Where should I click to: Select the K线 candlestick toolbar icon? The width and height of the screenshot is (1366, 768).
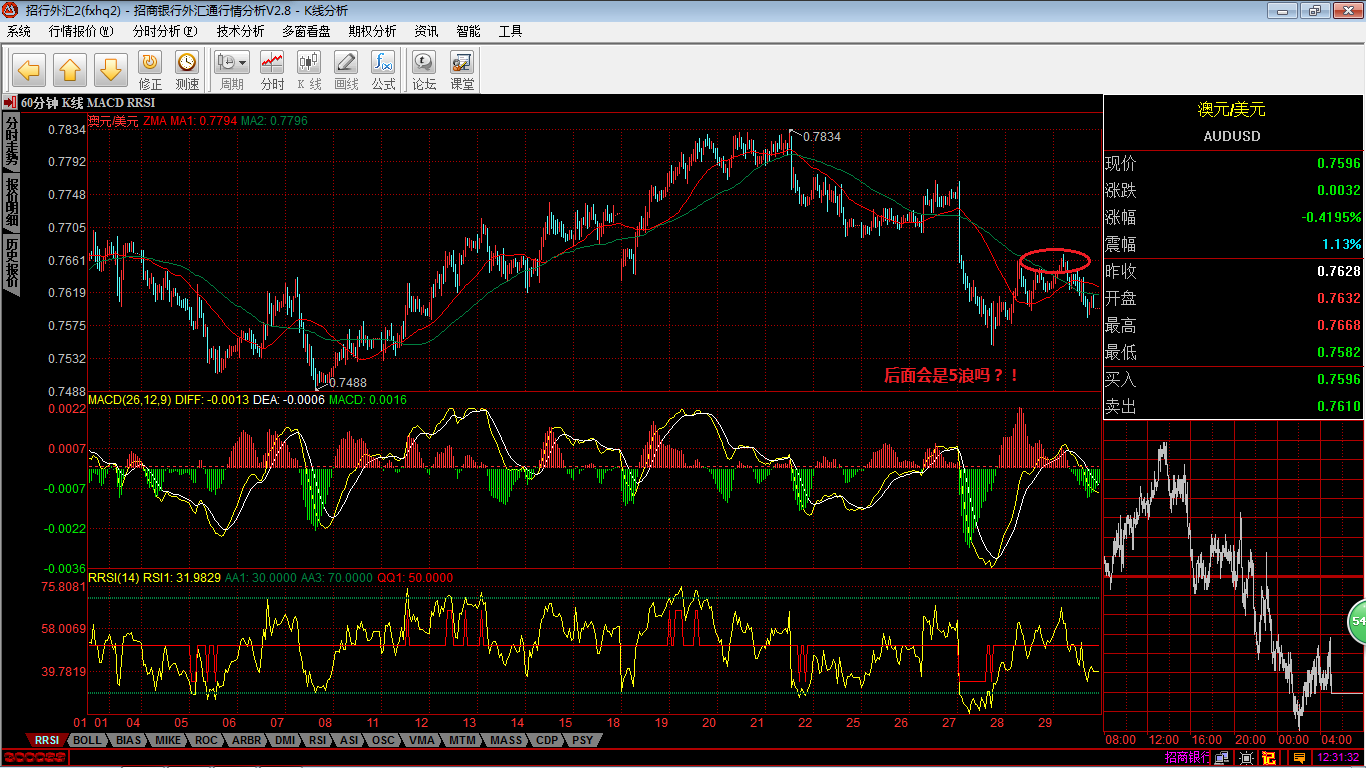(x=309, y=71)
